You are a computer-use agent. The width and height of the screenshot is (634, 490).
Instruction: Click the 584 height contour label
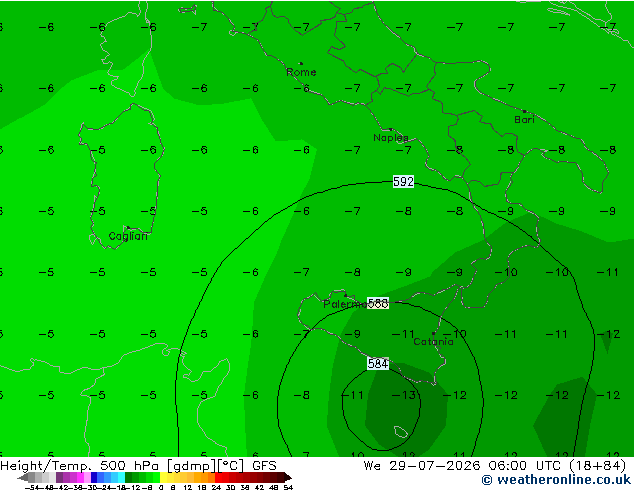pos(378,363)
